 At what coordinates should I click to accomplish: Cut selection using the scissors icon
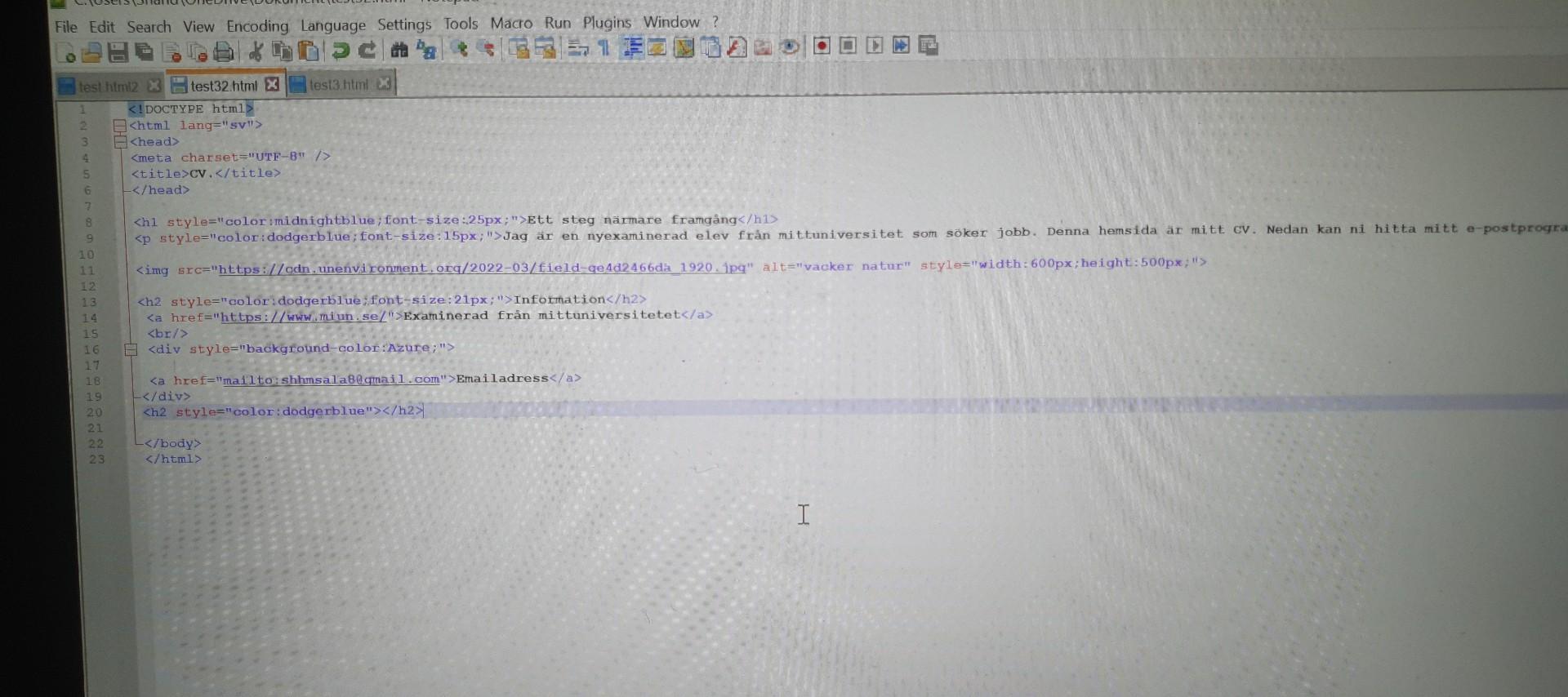coord(255,51)
